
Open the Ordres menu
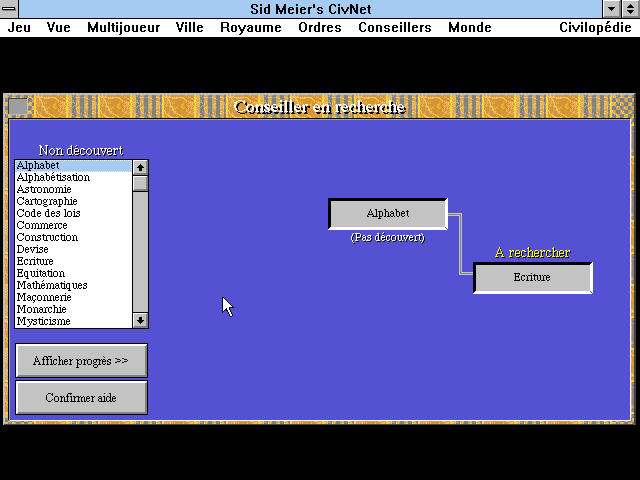(320, 27)
